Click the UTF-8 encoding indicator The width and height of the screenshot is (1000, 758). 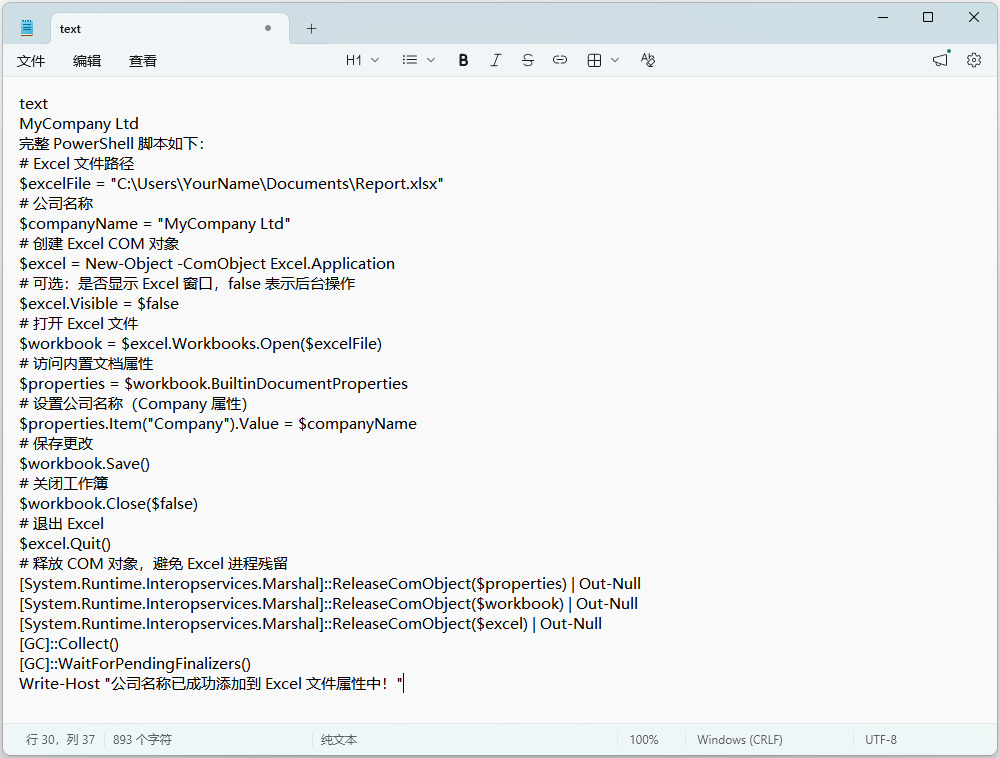click(881, 740)
